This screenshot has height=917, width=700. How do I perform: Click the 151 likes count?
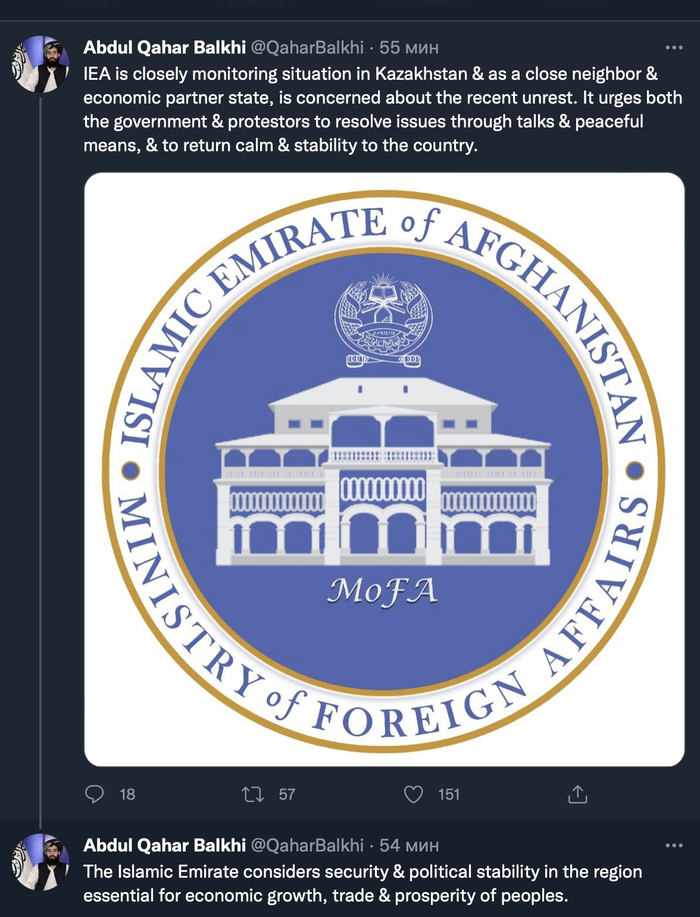point(449,794)
